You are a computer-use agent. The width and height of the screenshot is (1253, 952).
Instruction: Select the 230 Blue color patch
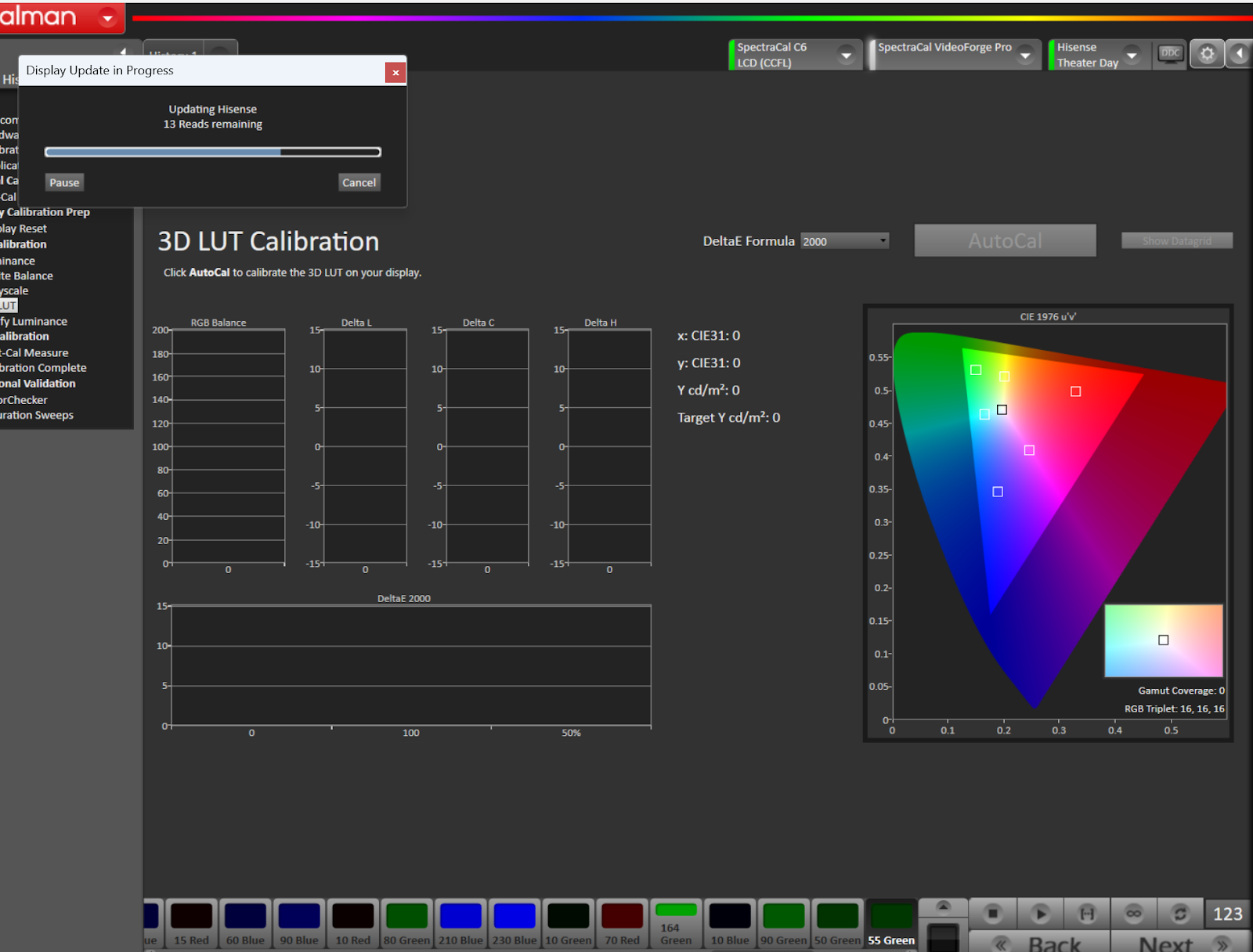pos(515,924)
